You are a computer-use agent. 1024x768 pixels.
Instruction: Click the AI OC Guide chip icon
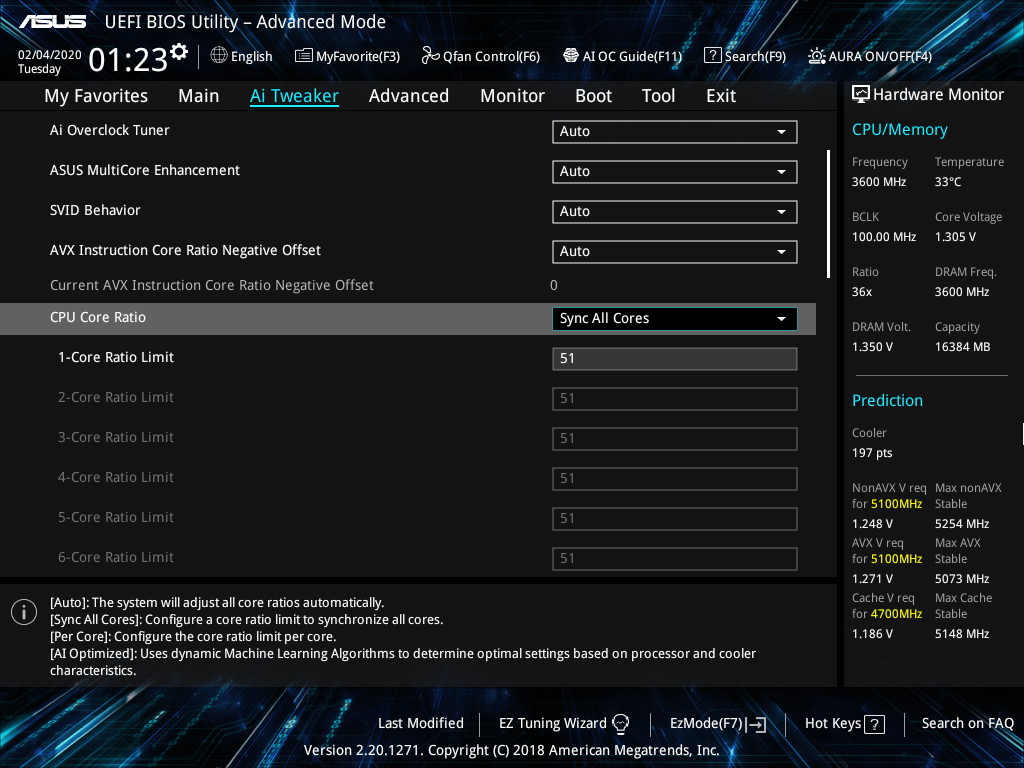coord(571,56)
